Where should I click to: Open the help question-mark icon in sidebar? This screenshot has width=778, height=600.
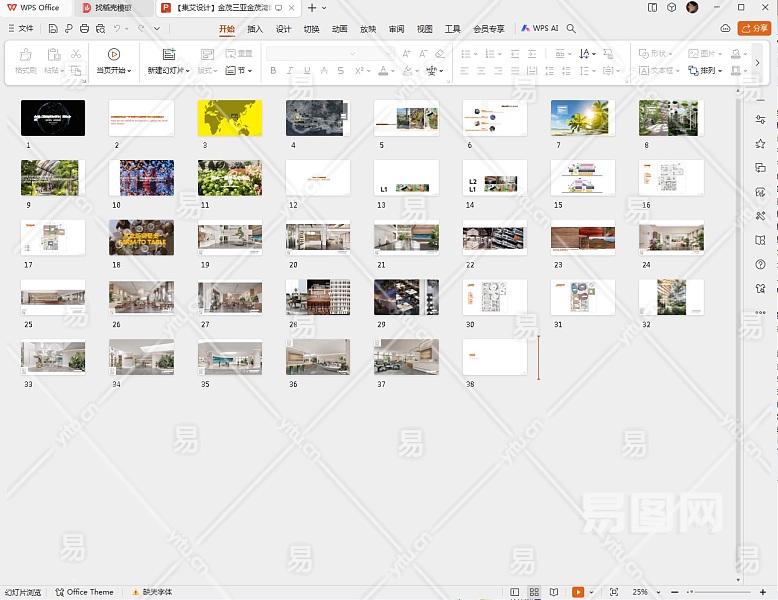(x=760, y=264)
